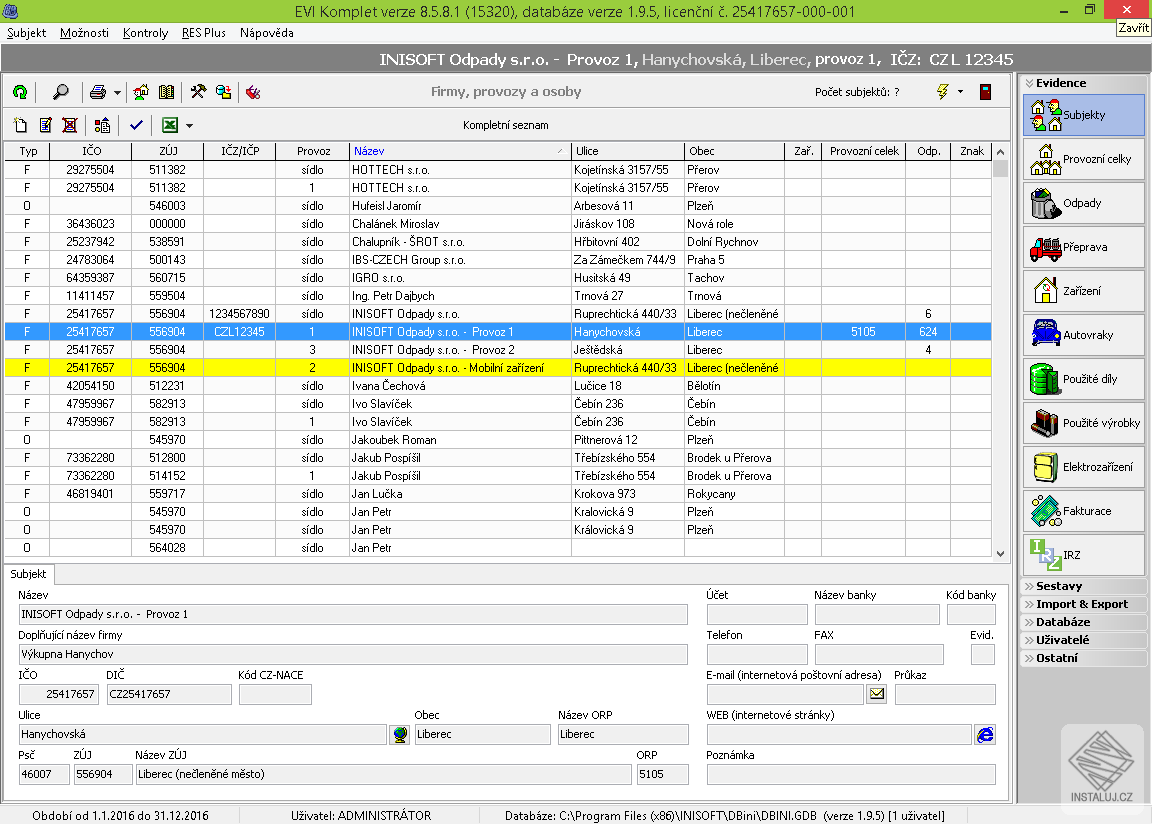Click the table's vertical scrollbar down arrow
The width and height of the screenshot is (1152, 824).
click(x=1001, y=554)
